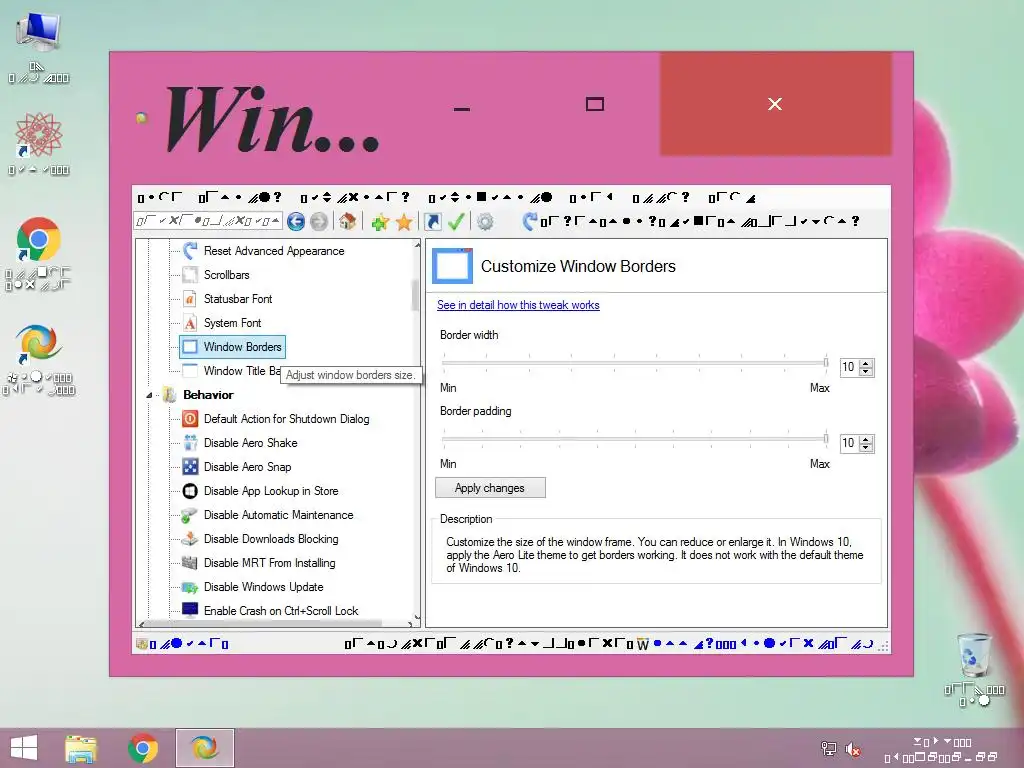Collapse the Behavior category triangle

click(149, 395)
